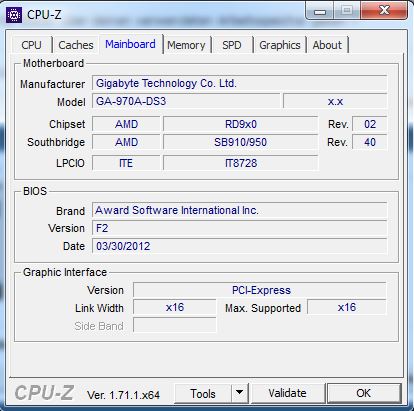Click the disabled maximize button
The height and width of the screenshot is (411, 414).
coord(347,11)
